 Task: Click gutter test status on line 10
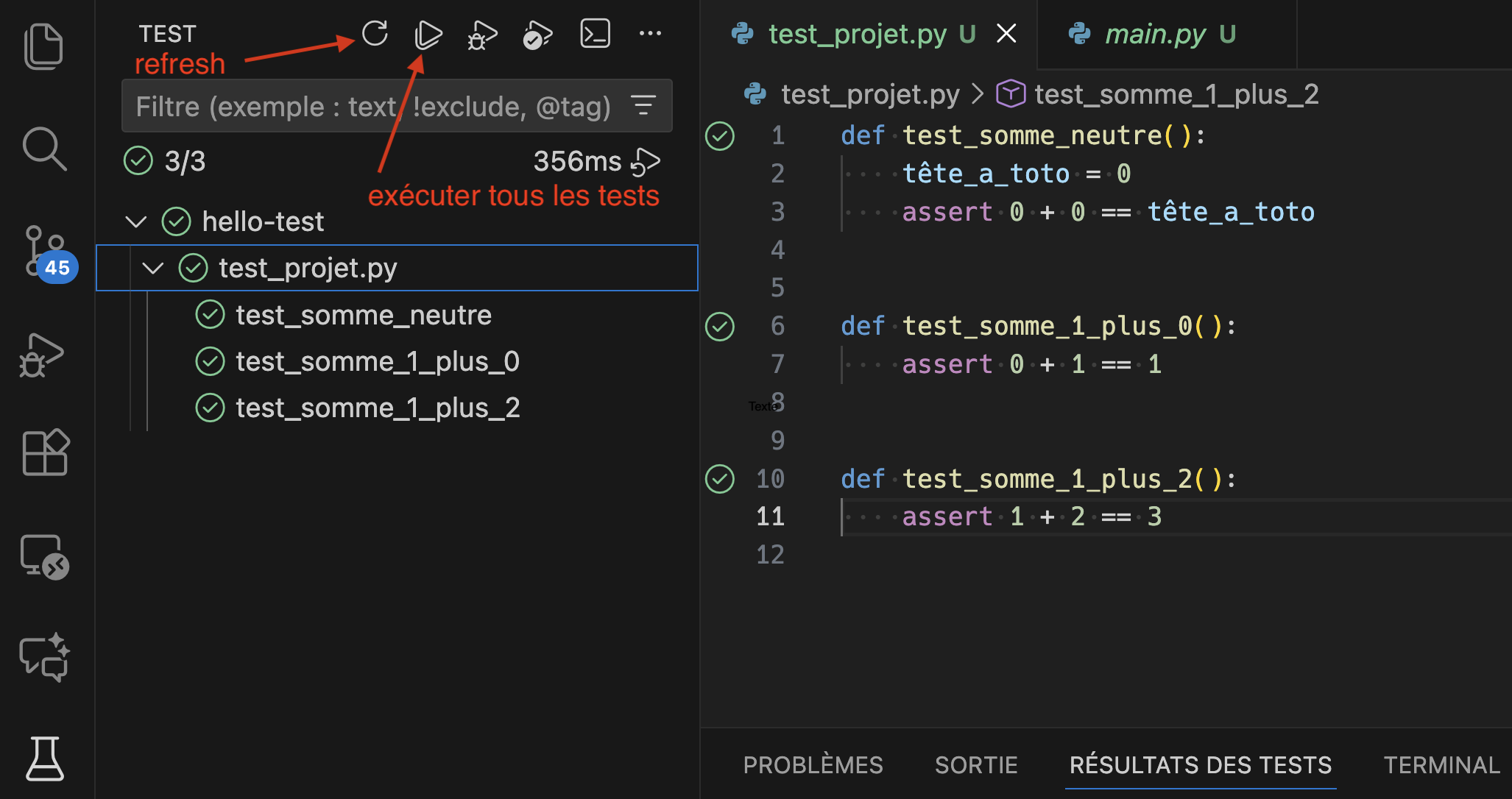coord(719,479)
